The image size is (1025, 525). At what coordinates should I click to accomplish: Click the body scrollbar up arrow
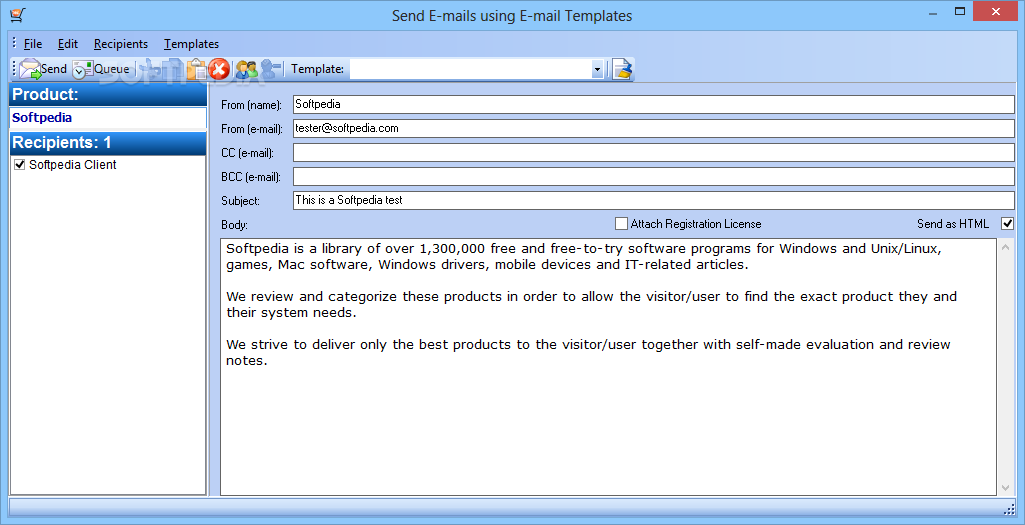pyautogui.click(x=1005, y=247)
